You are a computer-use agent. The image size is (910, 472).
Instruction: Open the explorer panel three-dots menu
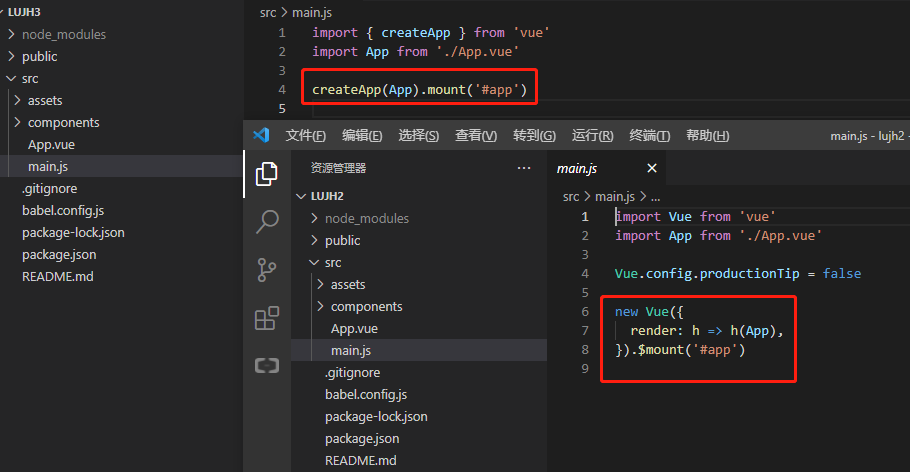click(524, 168)
